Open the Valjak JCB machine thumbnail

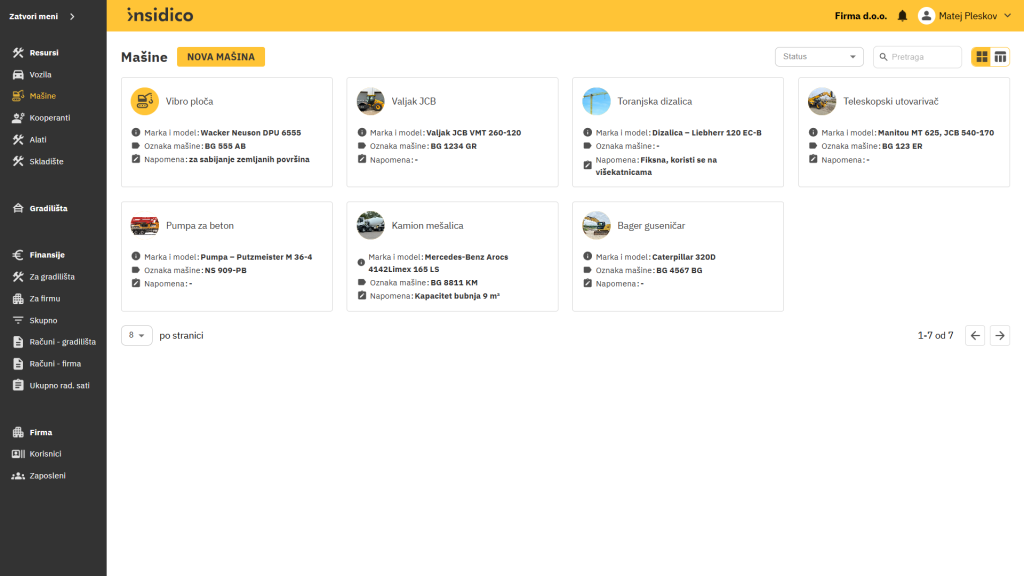point(370,101)
